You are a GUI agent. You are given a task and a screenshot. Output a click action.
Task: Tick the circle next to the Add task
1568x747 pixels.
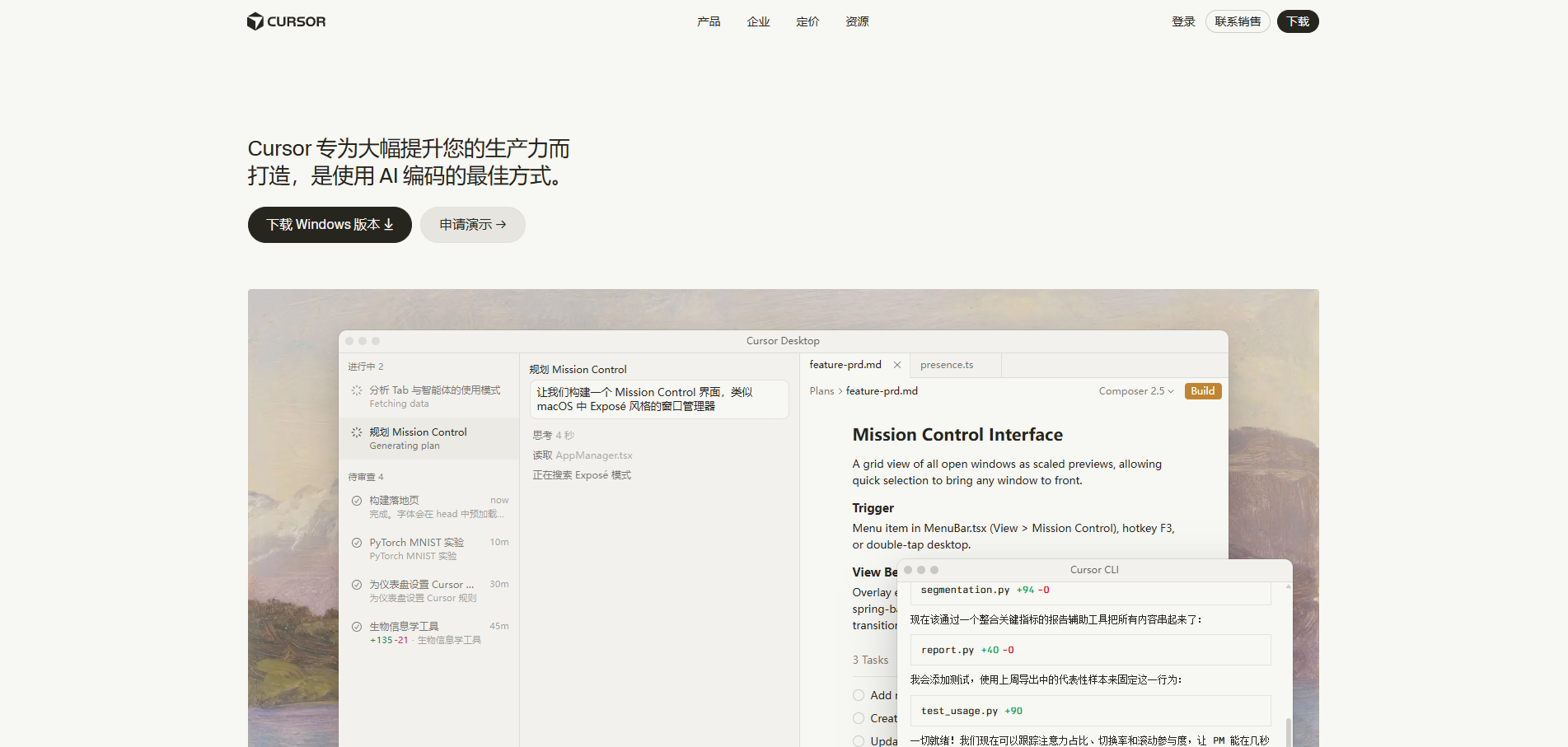click(x=859, y=695)
